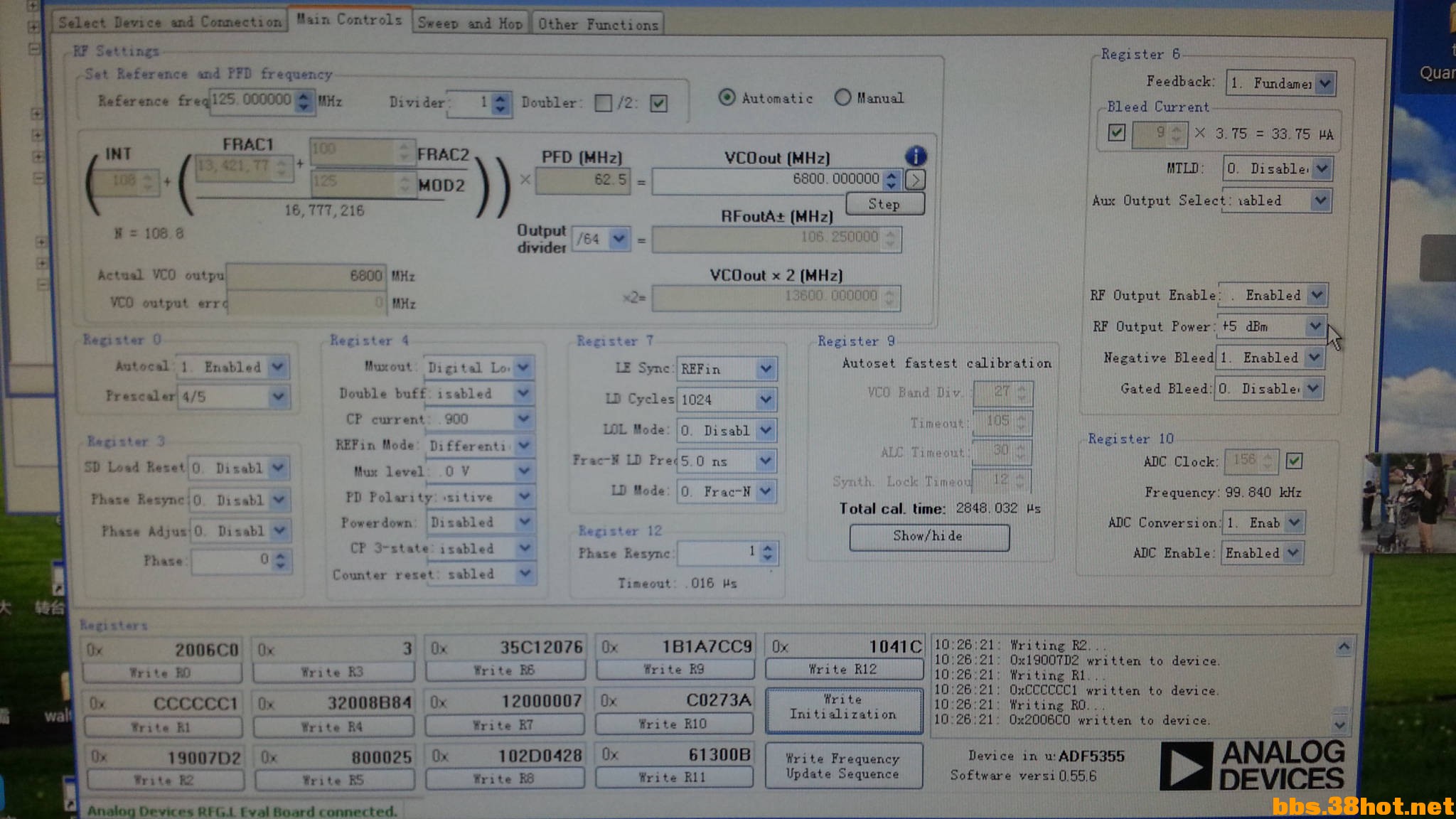Adjust the Register 12 Phase Resync stepper
1456x819 pixels.
coord(767,553)
